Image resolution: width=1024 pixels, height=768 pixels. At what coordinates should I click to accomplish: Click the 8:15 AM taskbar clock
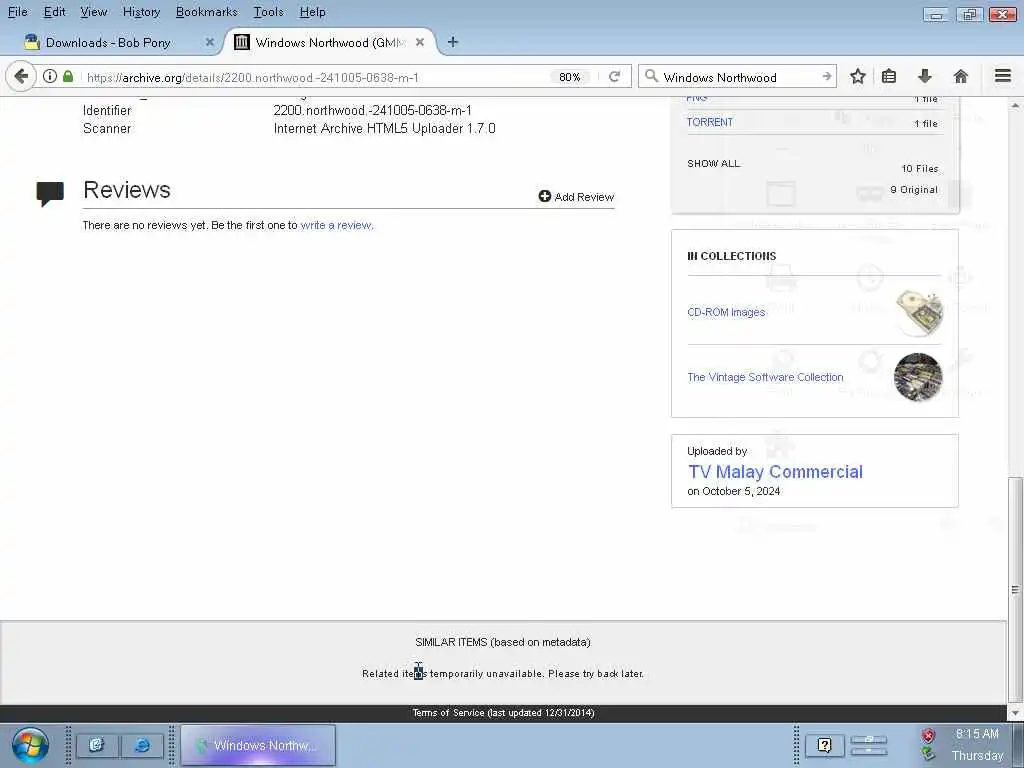977,733
